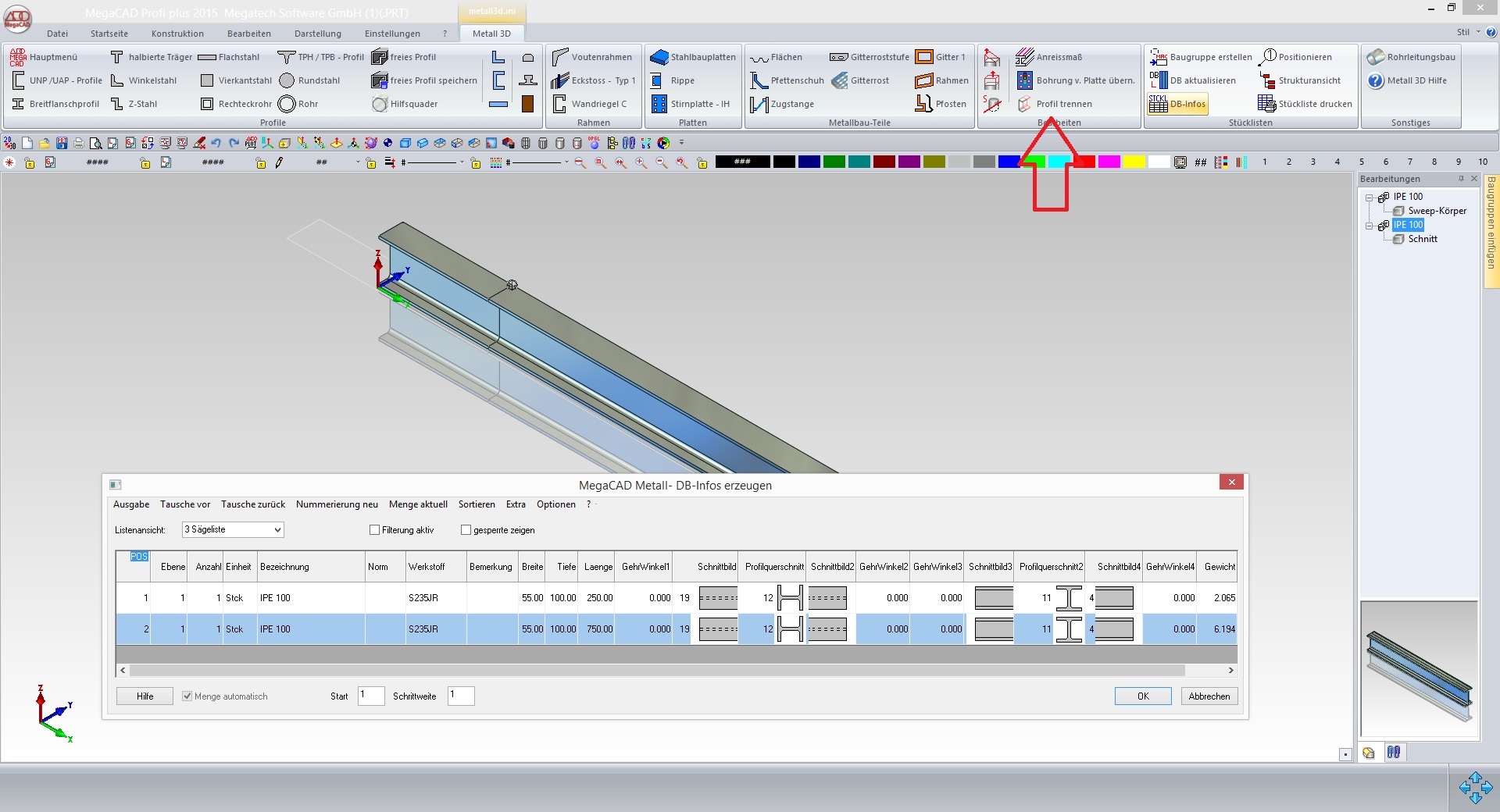The width and height of the screenshot is (1500, 812).
Task: Pick the dark blue color swatch
Action: [x=809, y=162]
